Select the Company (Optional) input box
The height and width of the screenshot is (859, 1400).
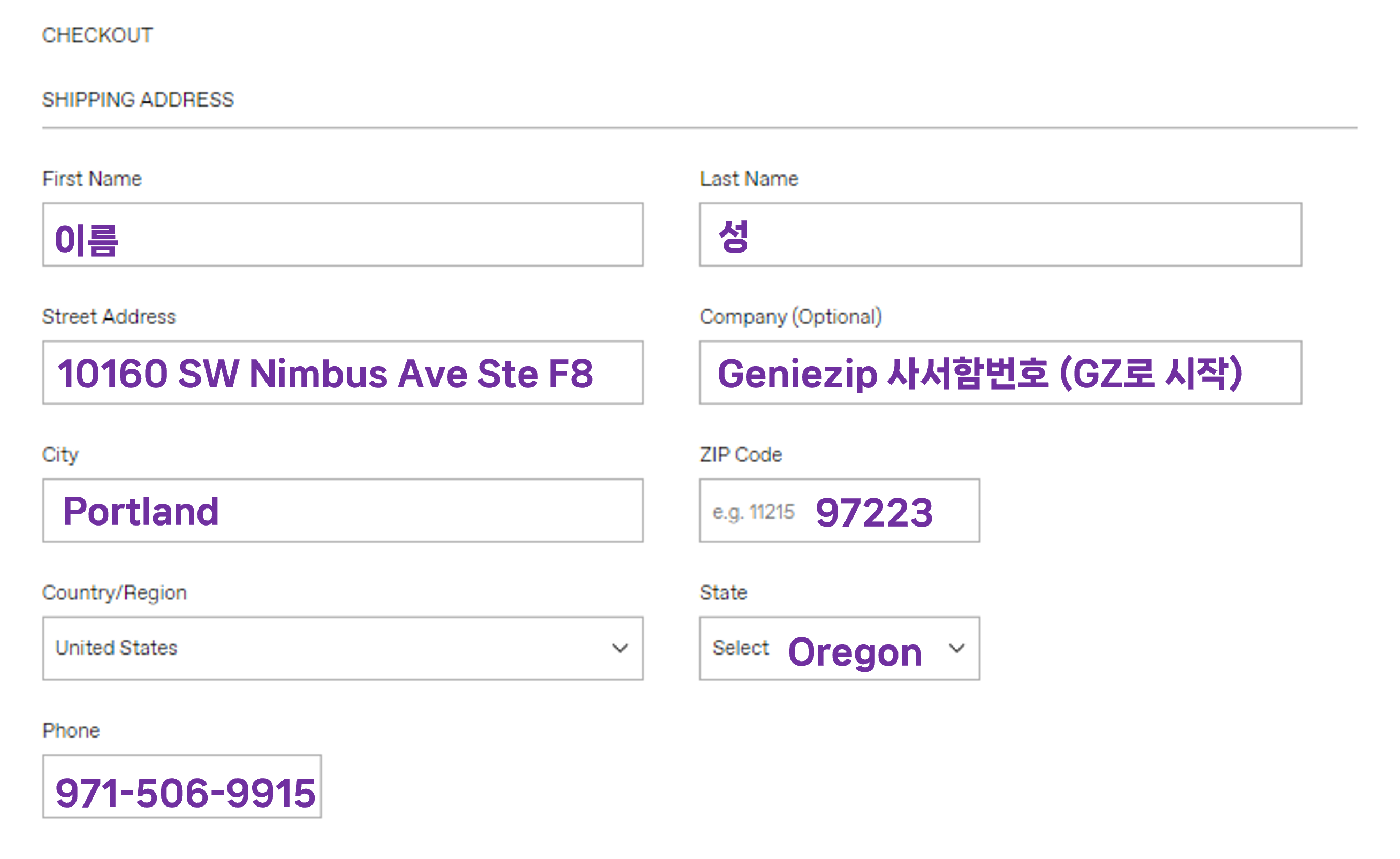click(1000, 373)
